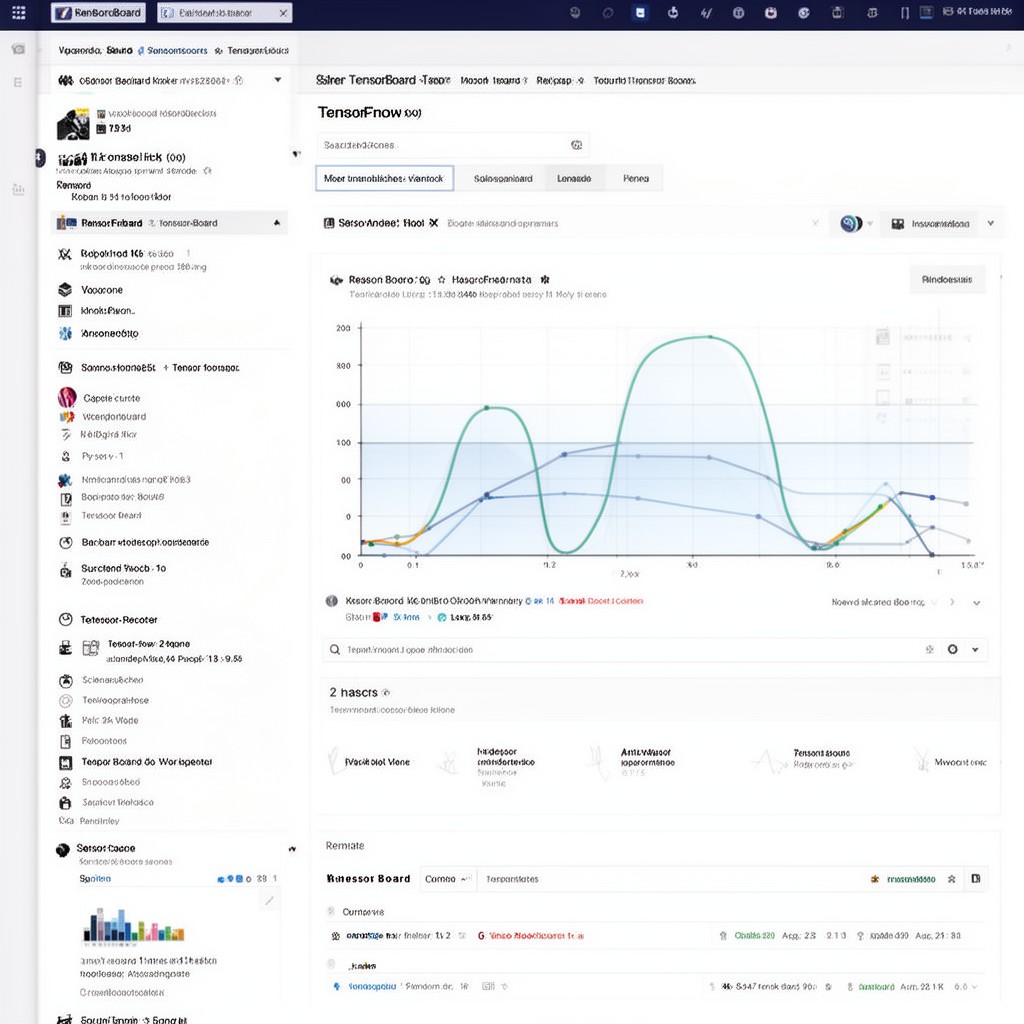
Task: Toggle the circle icon in lower search bar
Action: tap(953, 649)
